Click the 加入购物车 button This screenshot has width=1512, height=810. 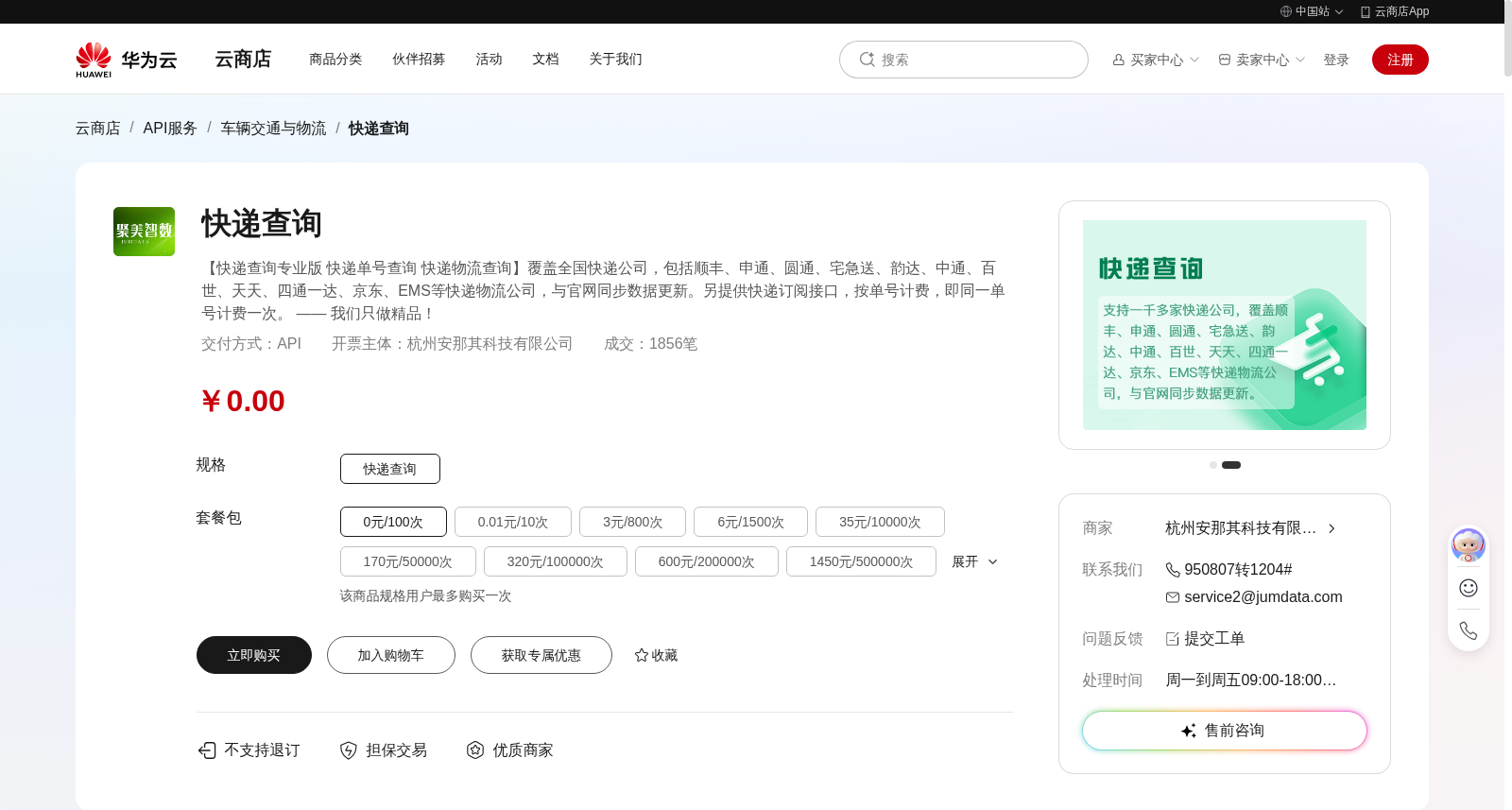click(391, 655)
